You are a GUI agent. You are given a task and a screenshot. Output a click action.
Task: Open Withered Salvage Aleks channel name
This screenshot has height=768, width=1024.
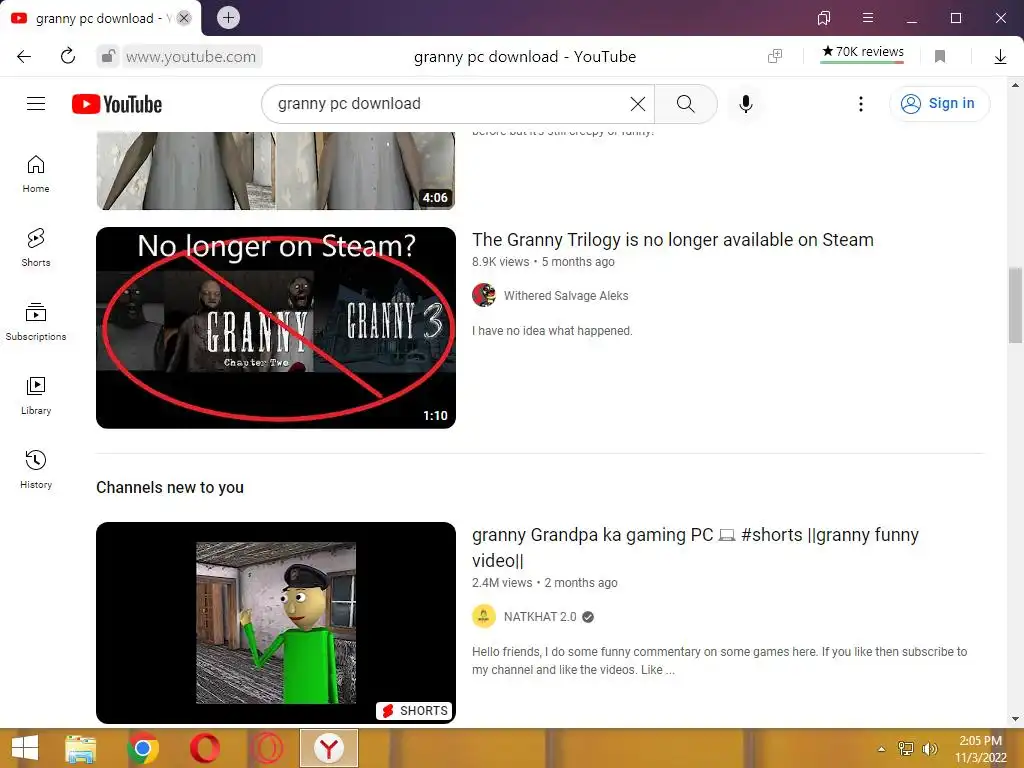coord(566,296)
